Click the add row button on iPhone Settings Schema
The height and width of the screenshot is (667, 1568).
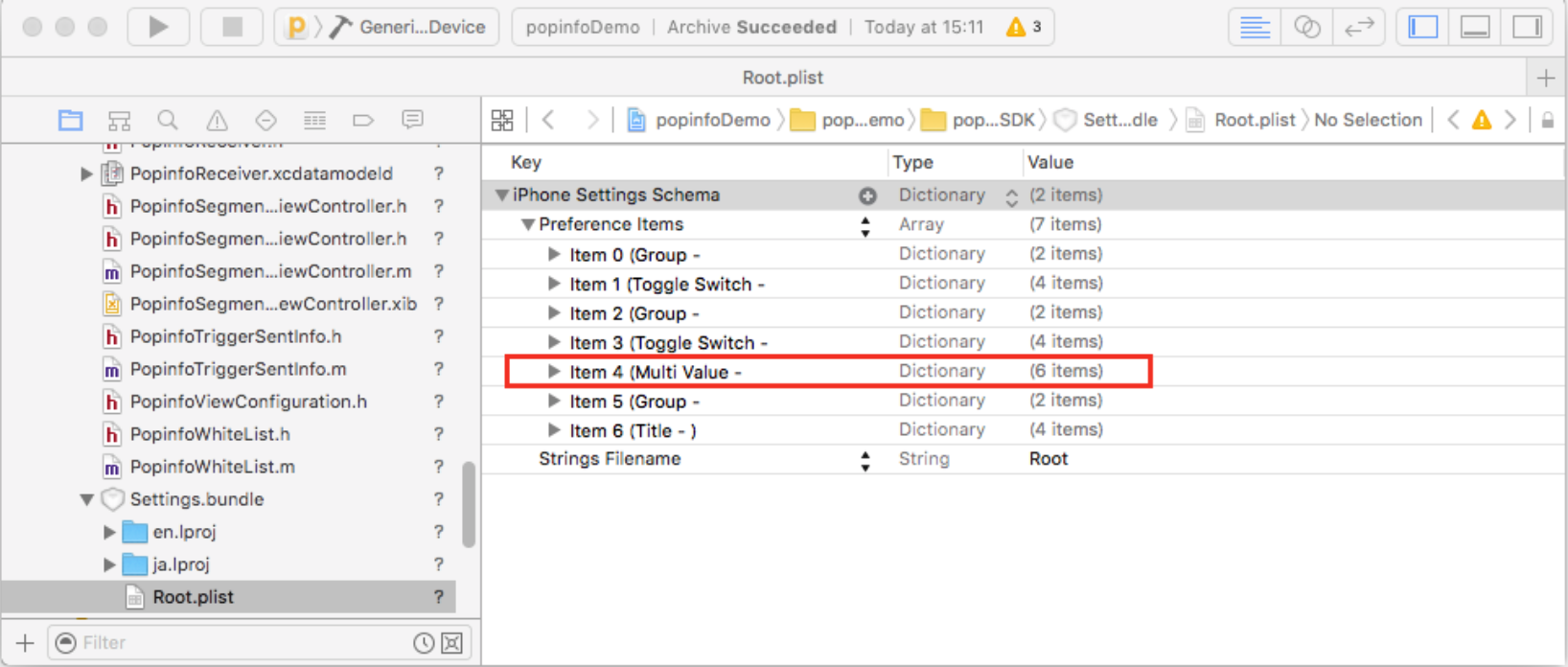click(x=867, y=195)
